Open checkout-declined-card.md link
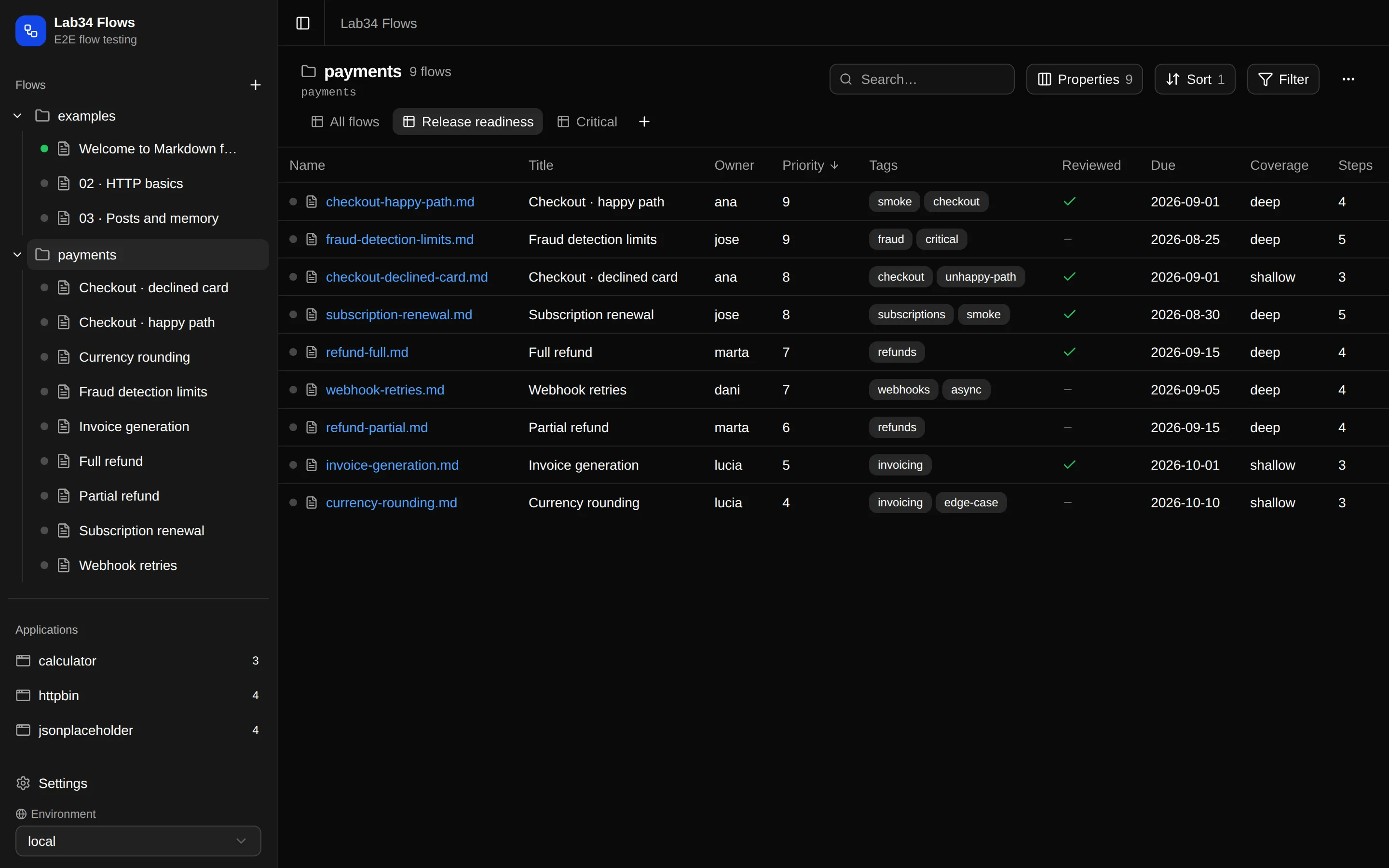This screenshot has height=868, width=1389. tap(407, 277)
